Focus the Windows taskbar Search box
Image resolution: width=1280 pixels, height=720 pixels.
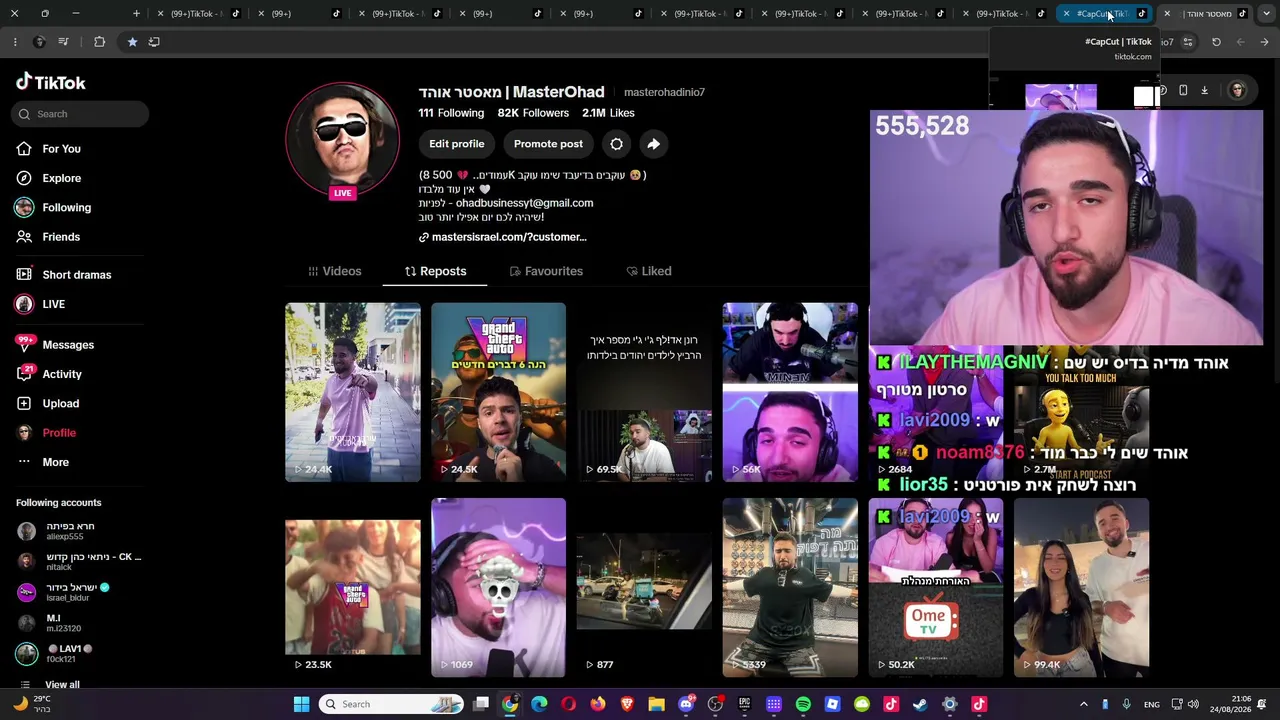(x=393, y=704)
